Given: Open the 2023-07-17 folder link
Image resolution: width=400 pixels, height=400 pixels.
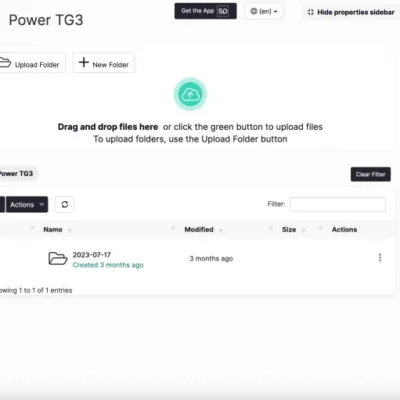Looking at the screenshot, I should 92,255.
